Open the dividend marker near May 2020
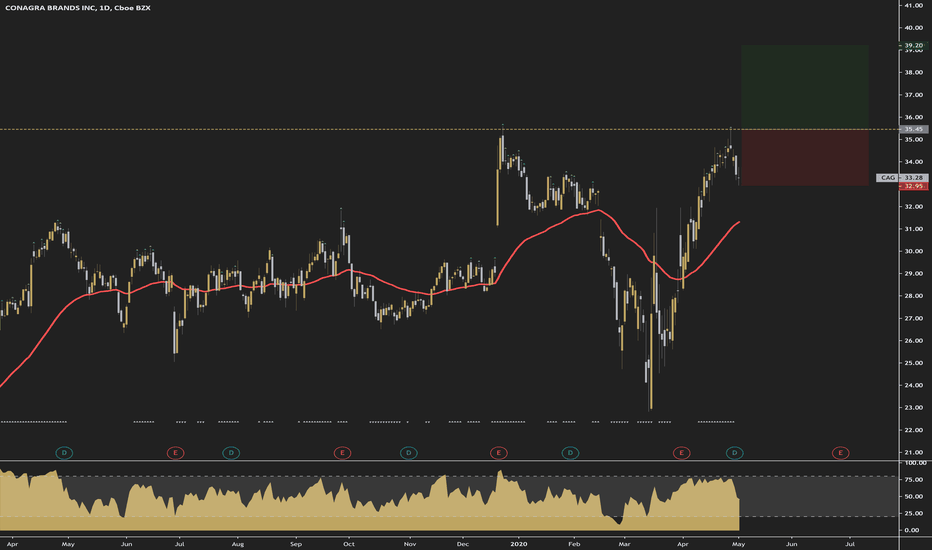This screenshot has width=932, height=550. point(735,453)
